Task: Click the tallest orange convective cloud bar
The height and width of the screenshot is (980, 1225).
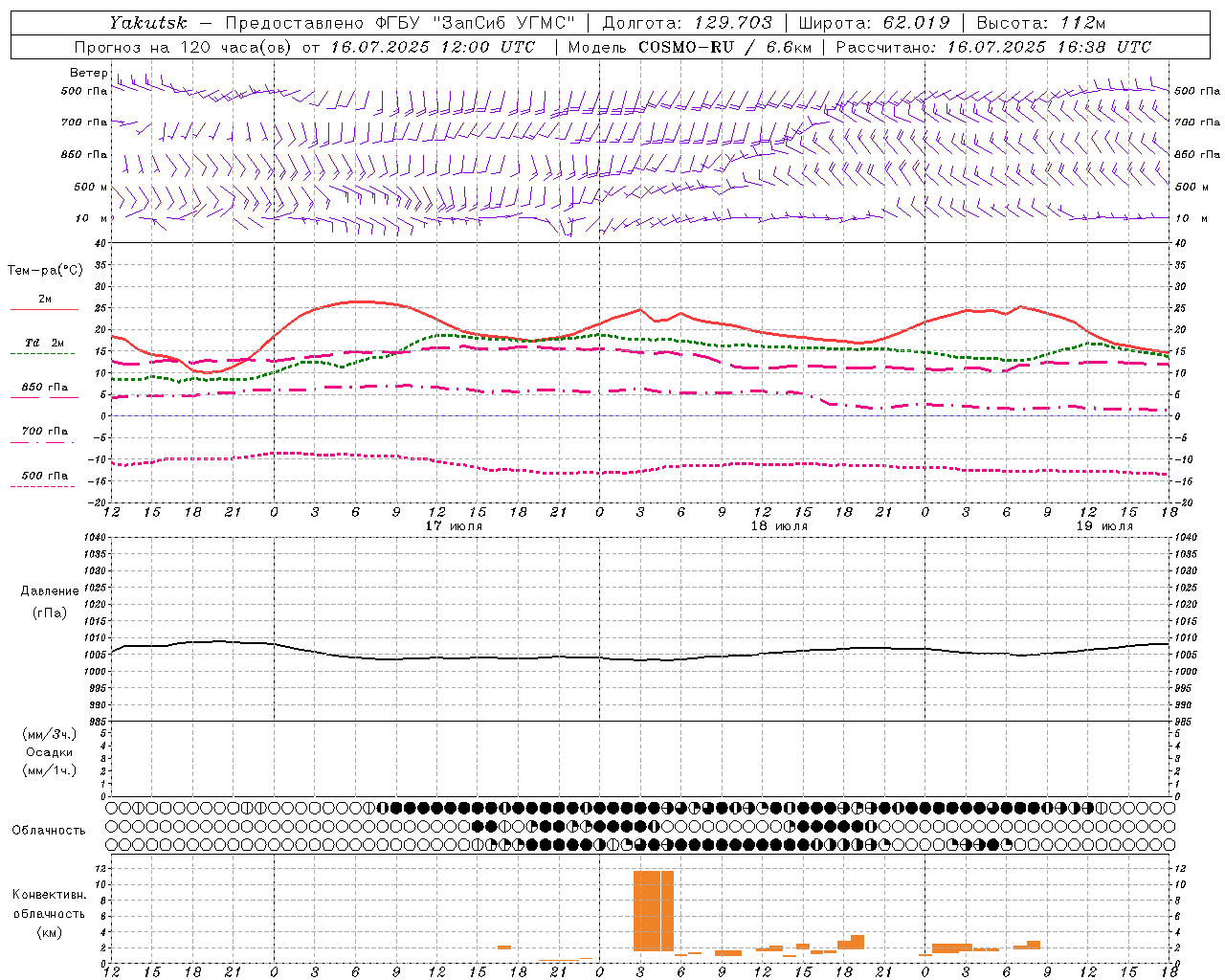Action: coord(654,910)
